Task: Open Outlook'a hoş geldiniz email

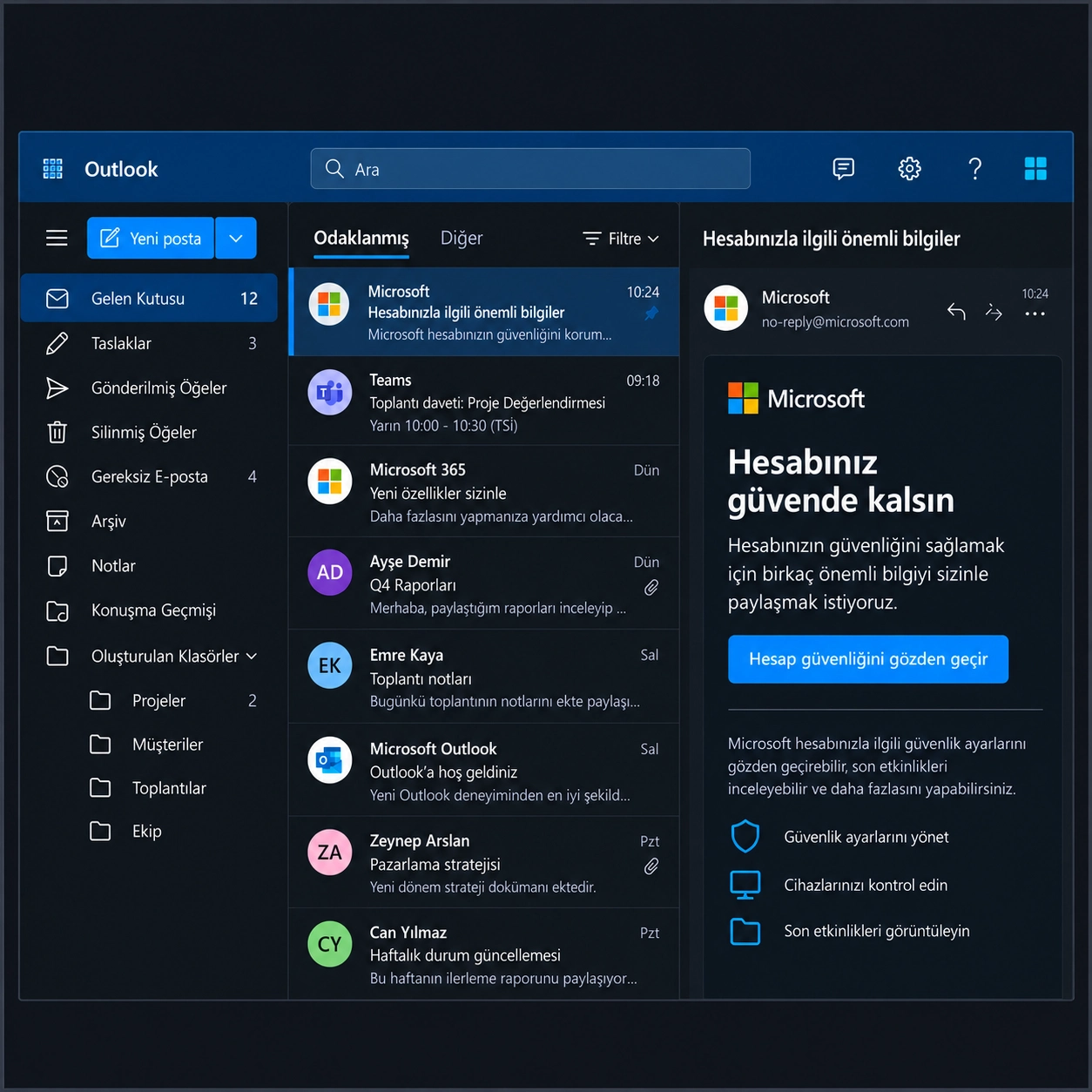Action: pos(484,770)
